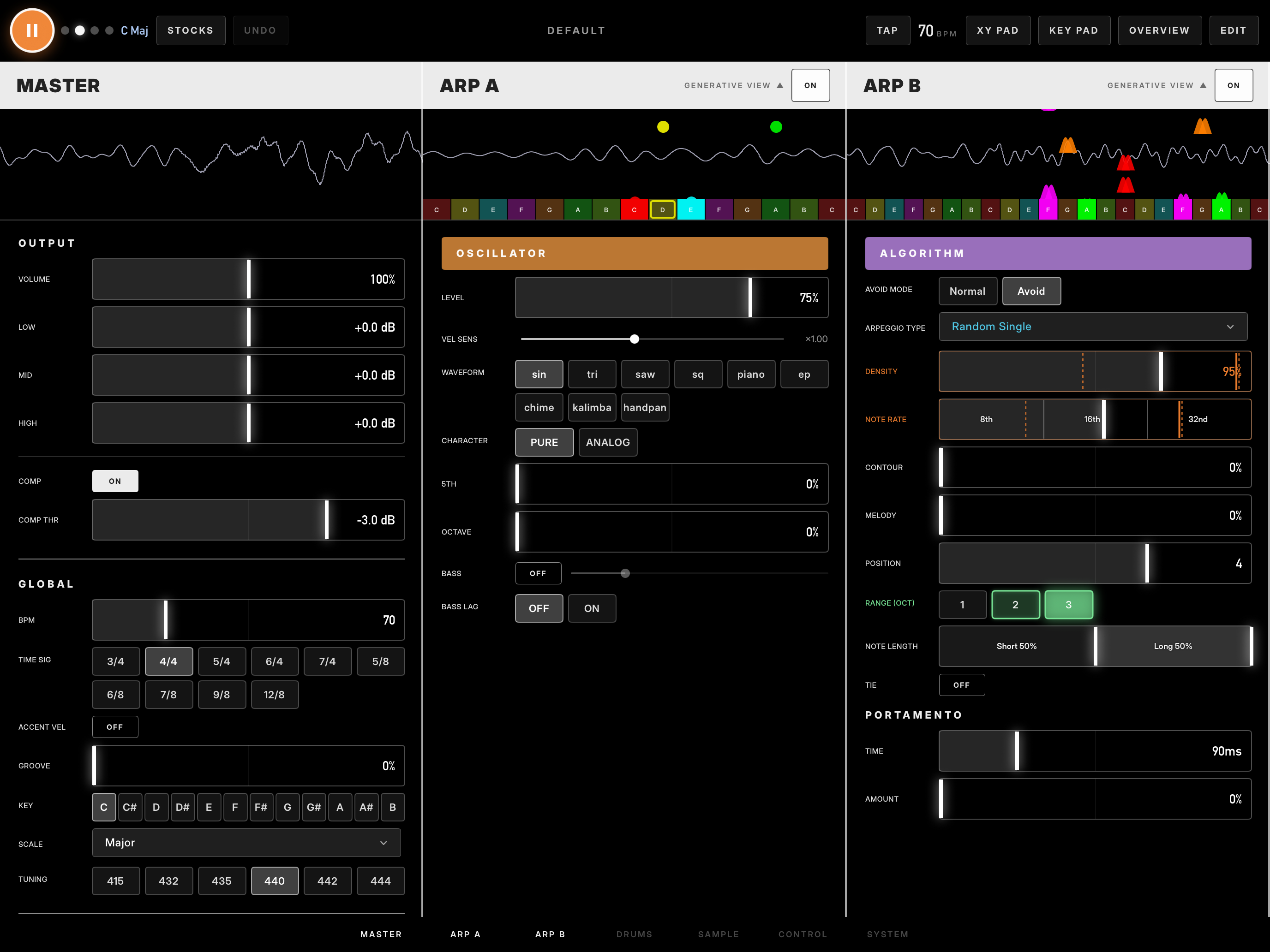Toggle the COMP ON switch
The width and height of the screenshot is (1270, 952).
tap(115, 481)
